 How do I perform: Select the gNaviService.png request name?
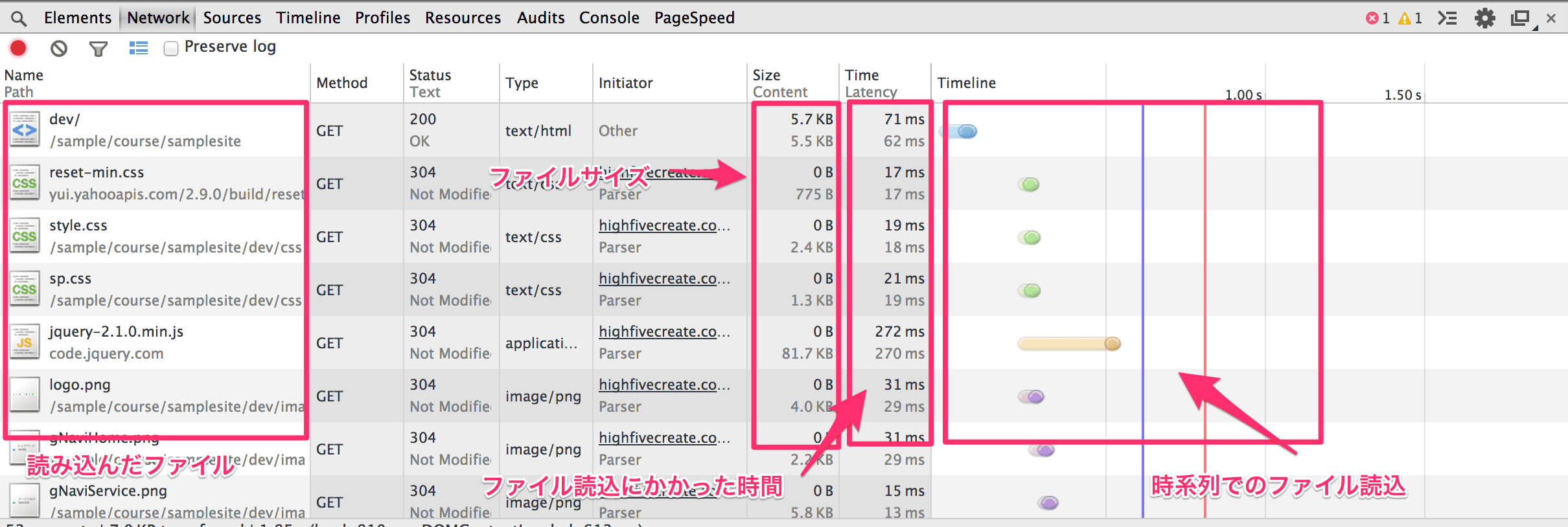(108, 491)
